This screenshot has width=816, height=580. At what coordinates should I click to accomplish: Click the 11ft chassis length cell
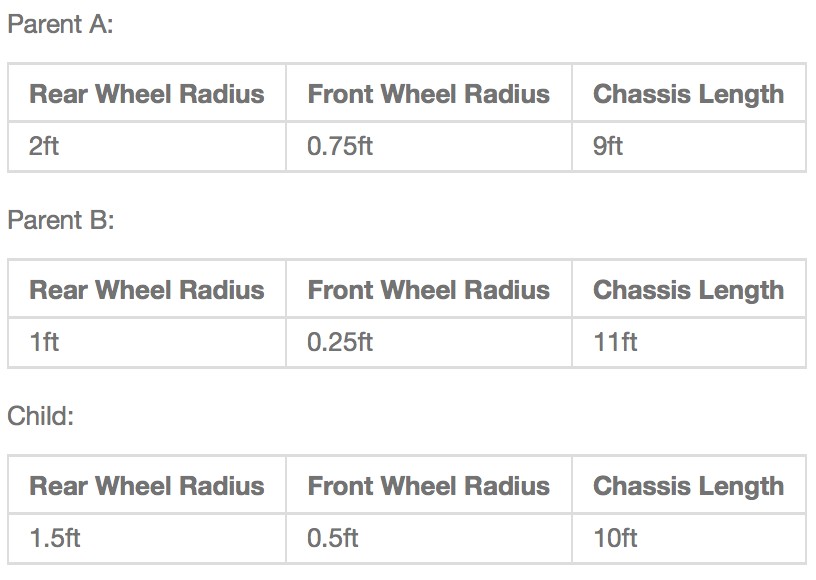615,342
